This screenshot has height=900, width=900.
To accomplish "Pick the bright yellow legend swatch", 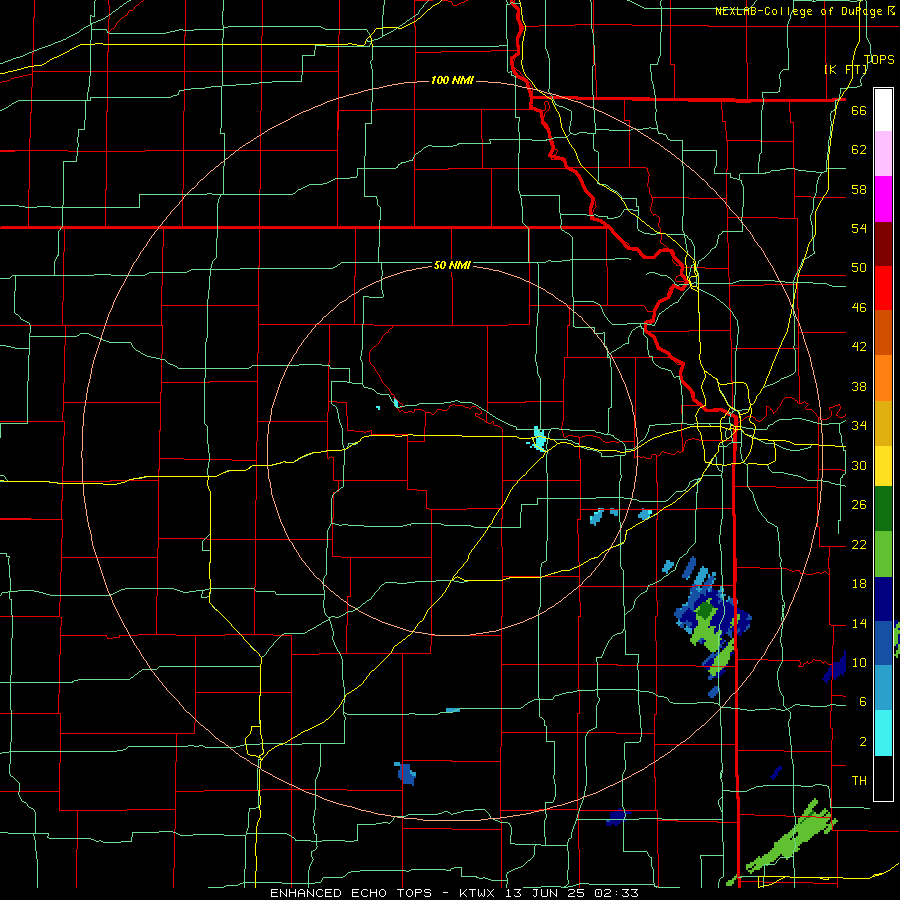I will [883, 466].
